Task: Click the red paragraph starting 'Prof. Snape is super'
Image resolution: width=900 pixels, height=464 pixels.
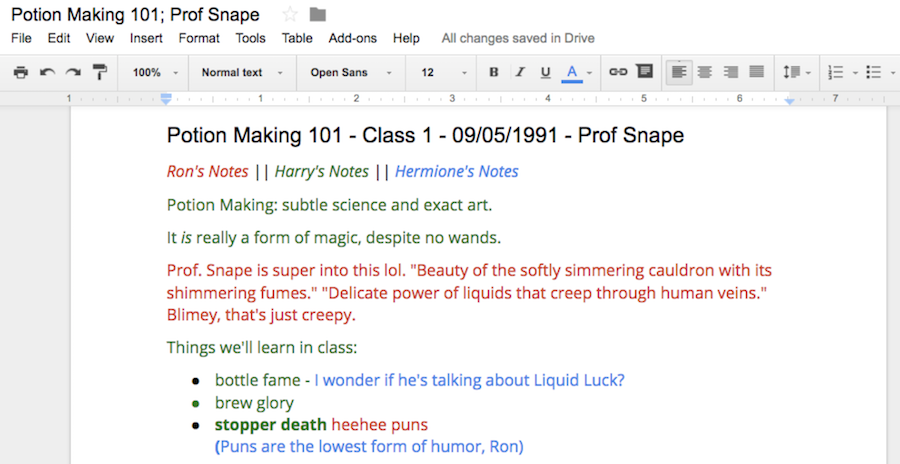Action: click(470, 293)
